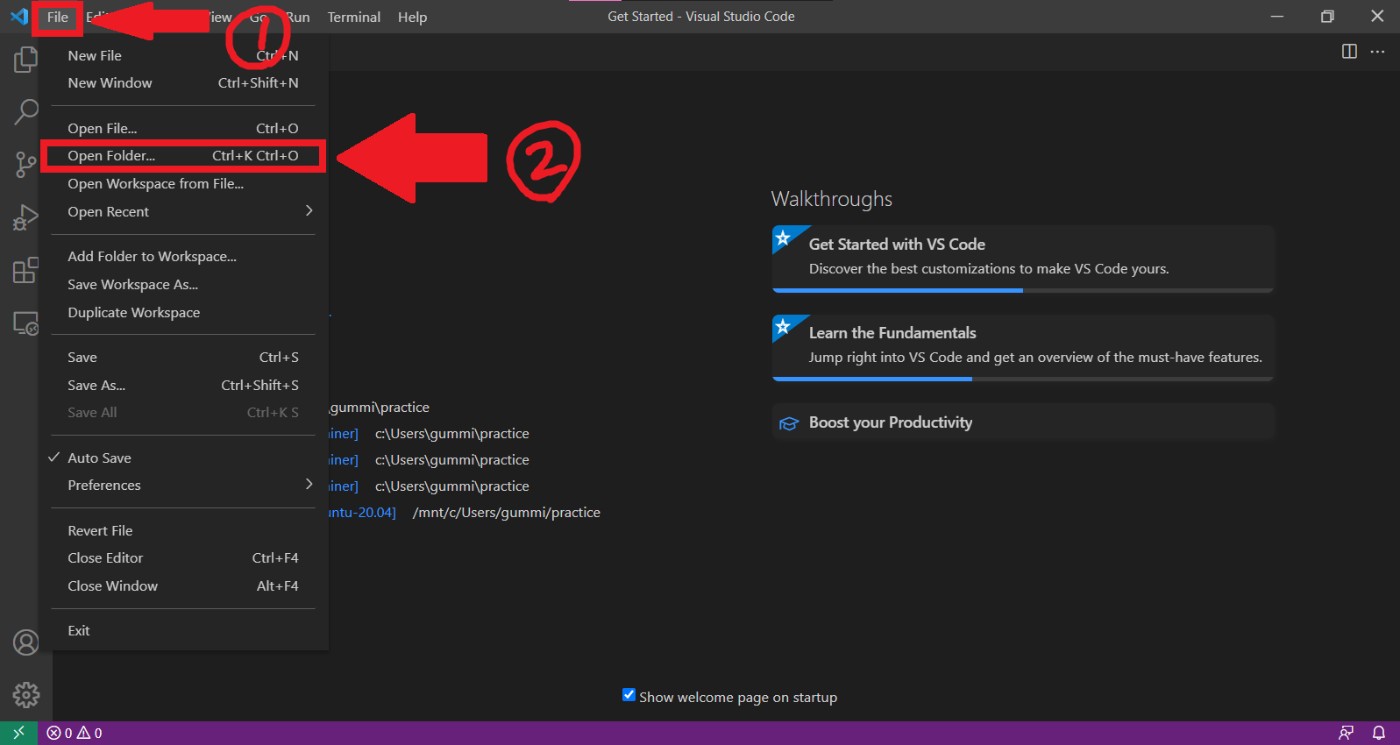This screenshot has width=1400, height=745.
Task: Choose New Window menu entry
Action: (183, 83)
